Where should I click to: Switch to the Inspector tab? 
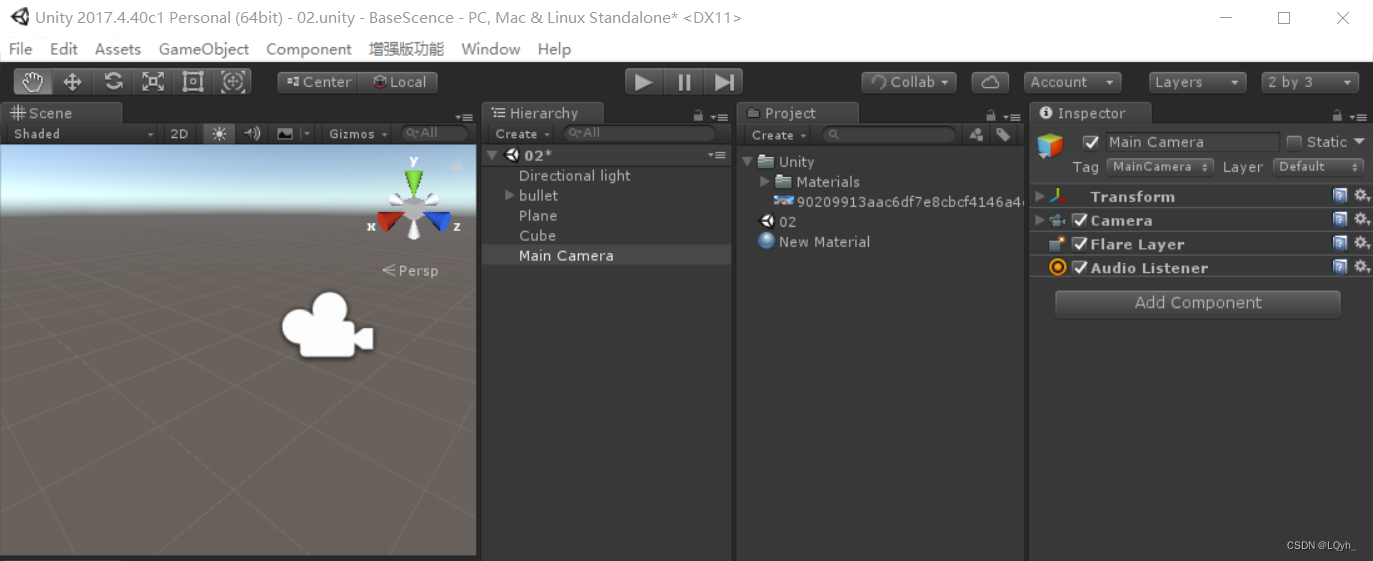1090,113
